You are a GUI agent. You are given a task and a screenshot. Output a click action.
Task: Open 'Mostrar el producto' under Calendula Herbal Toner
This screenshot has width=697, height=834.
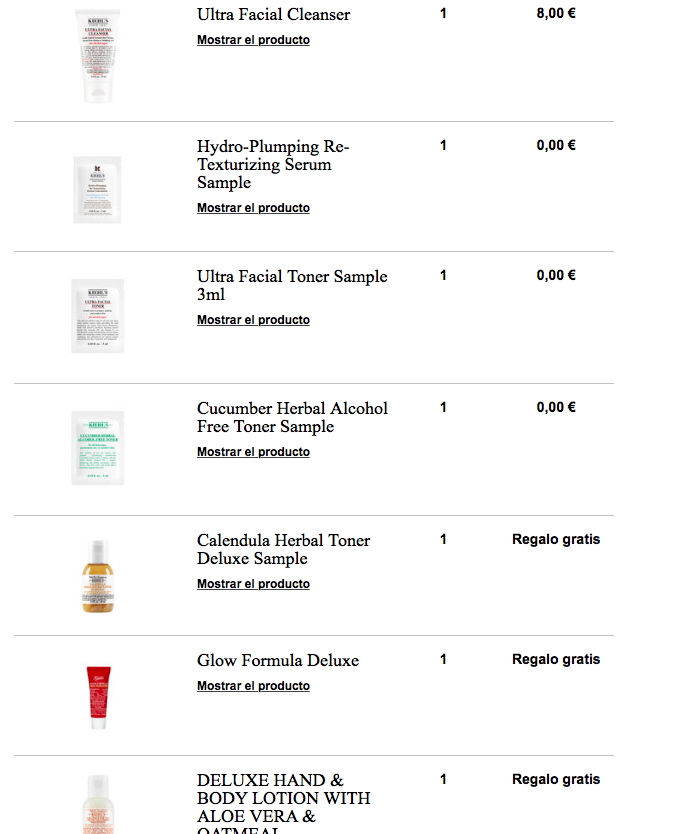tap(253, 584)
